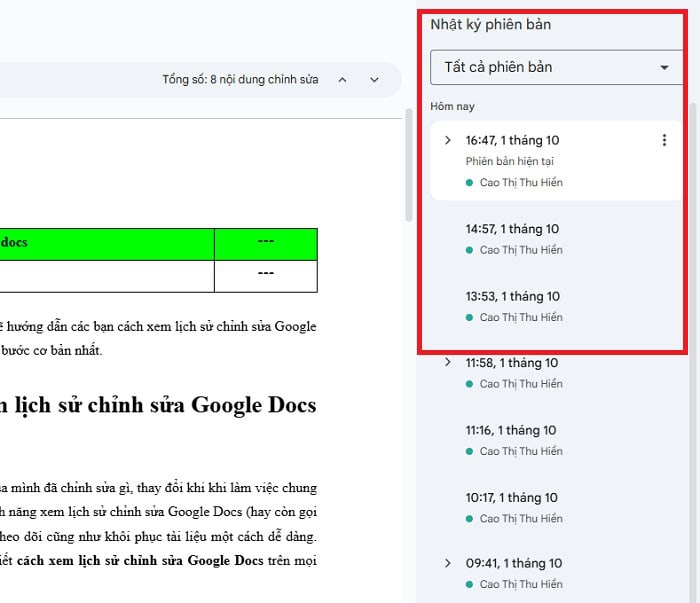Click the white "---" table cell
Viewport: 700px width, 603px height.
coord(266,275)
